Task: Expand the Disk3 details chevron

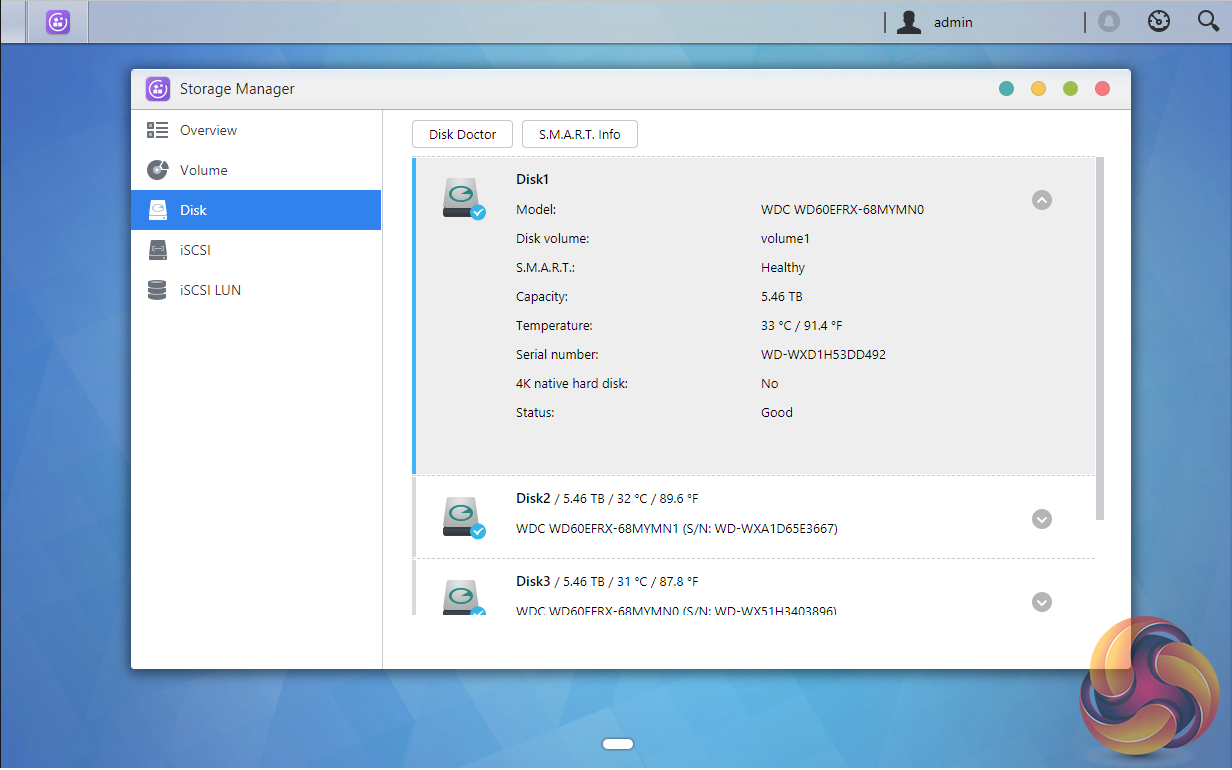Action: (x=1041, y=602)
